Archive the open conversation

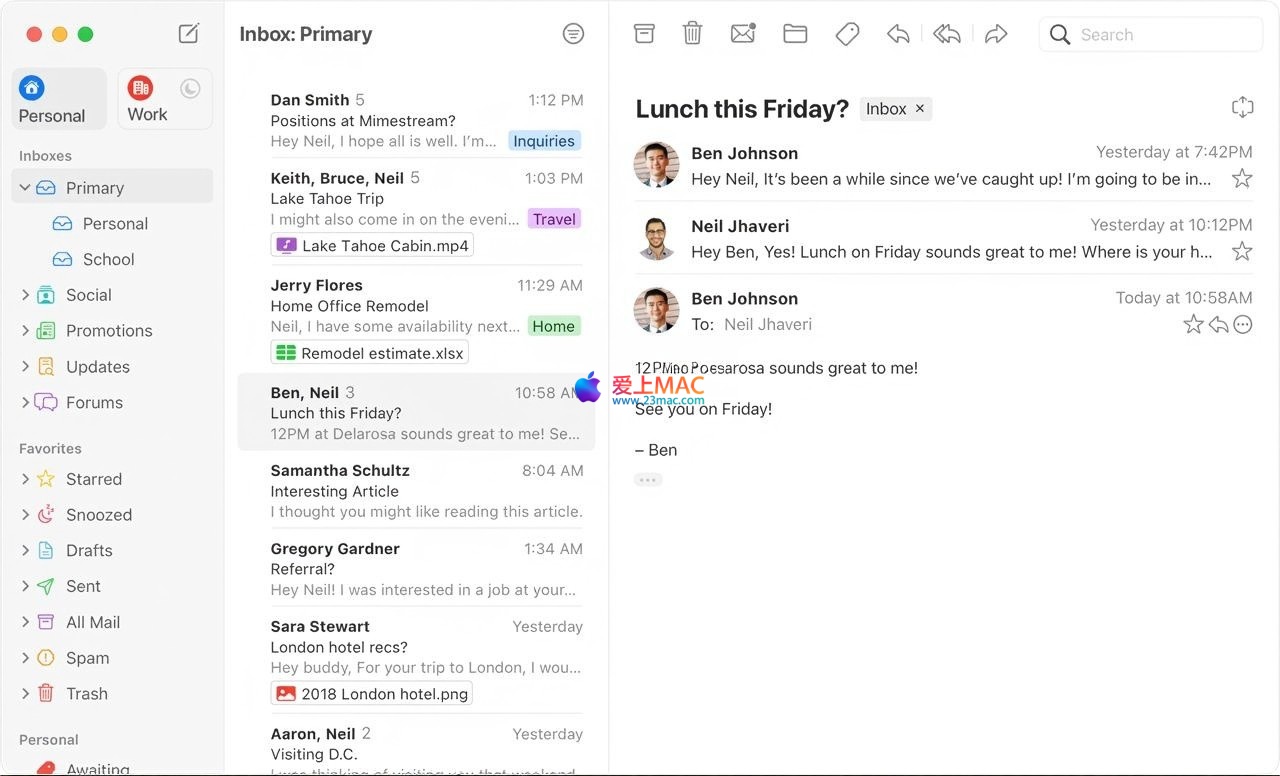coord(644,34)
